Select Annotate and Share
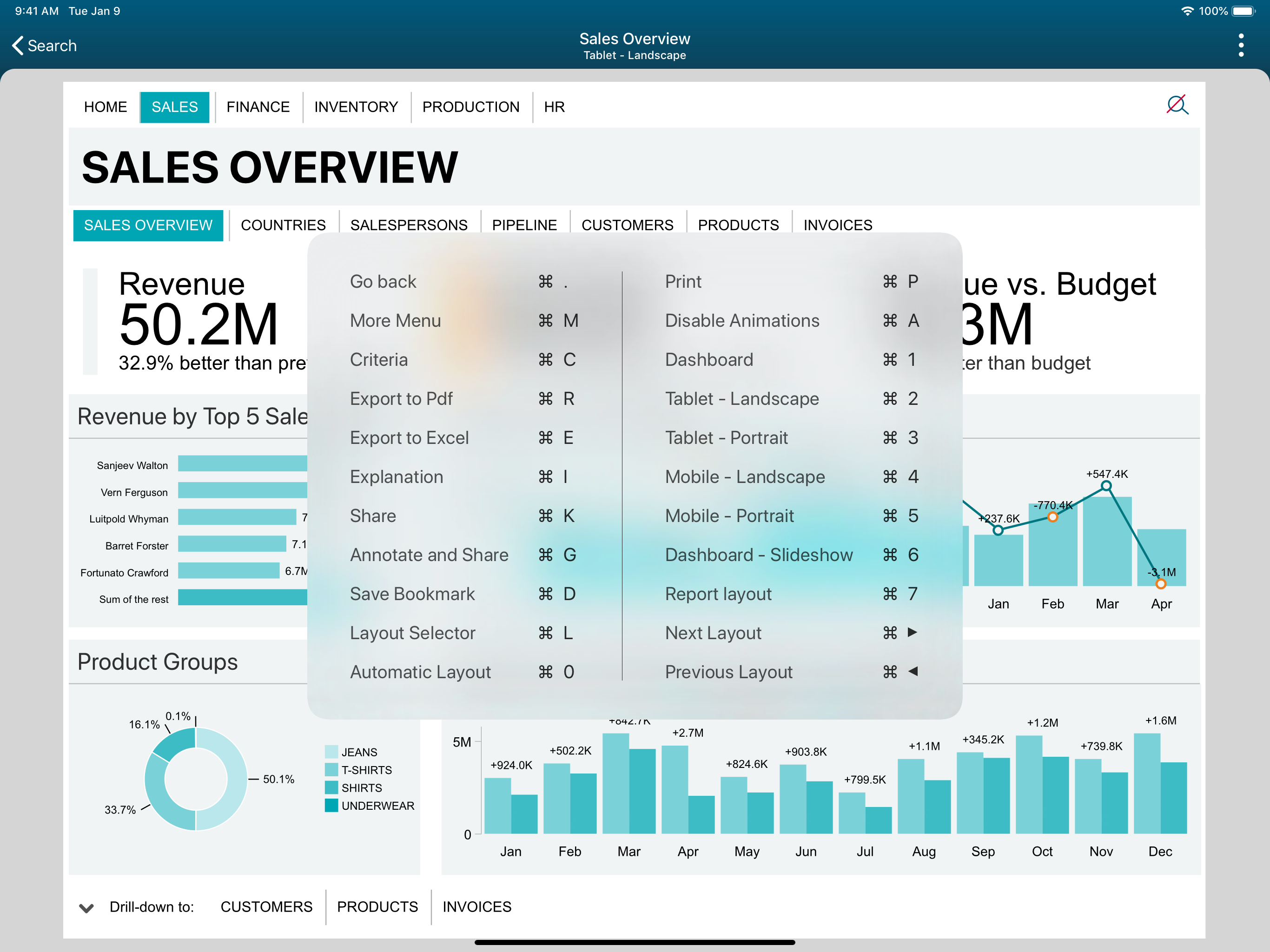This screenshot has width=1270, height=952. (464, 555)
